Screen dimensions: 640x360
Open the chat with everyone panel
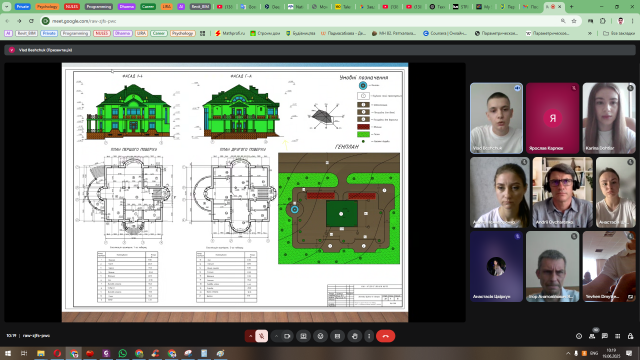tap(604, 336)
